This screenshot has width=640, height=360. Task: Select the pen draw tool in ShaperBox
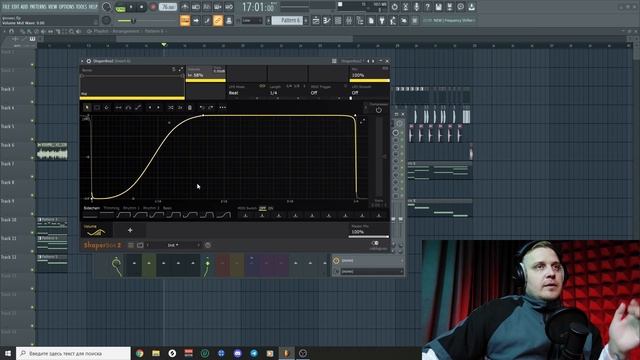coord(107,107)
